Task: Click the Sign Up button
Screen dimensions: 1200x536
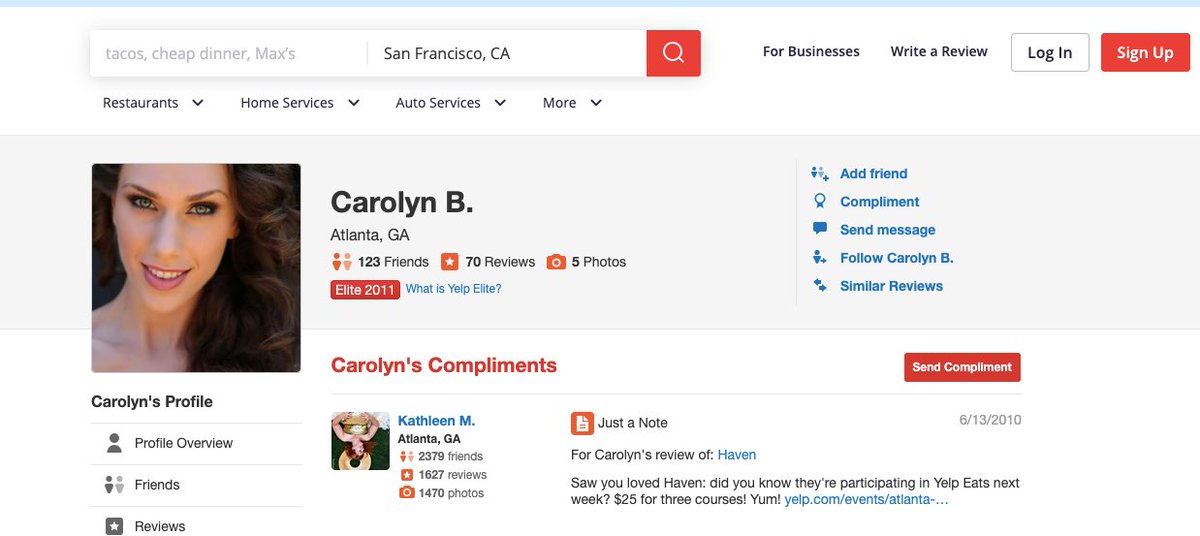Action: pos(1145,52)
